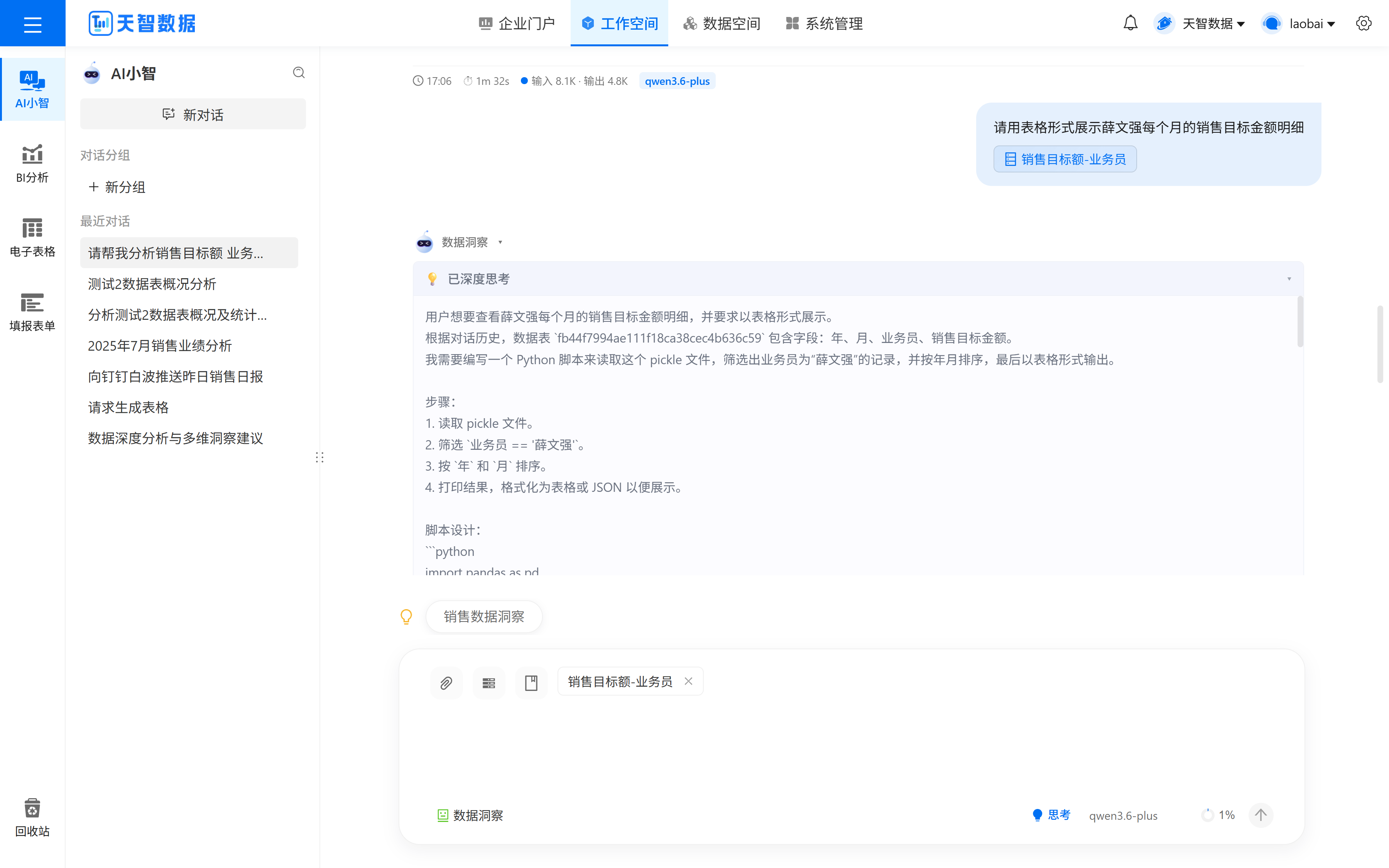Open conversation 2025年7月销售业绩分析
The image size is (1389, 868).
tap(189, 346)
